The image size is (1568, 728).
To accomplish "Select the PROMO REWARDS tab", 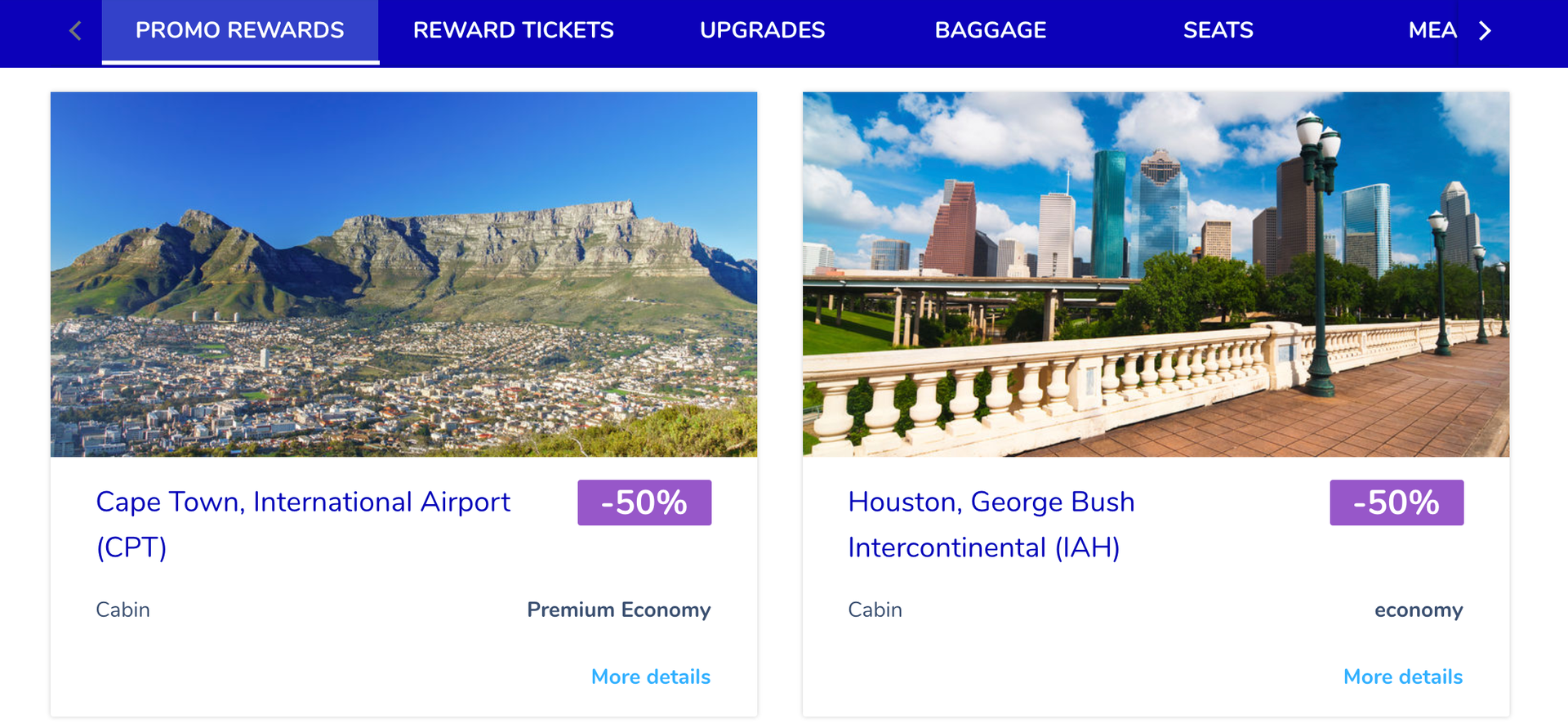I will click(x=239, y=30).
